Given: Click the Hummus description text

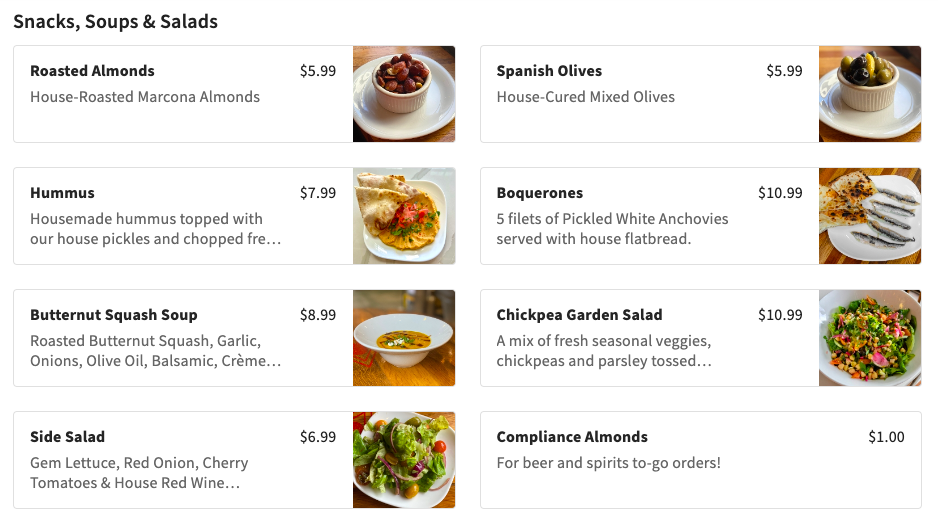Looking at the screenshot, I should click(155, 229).
